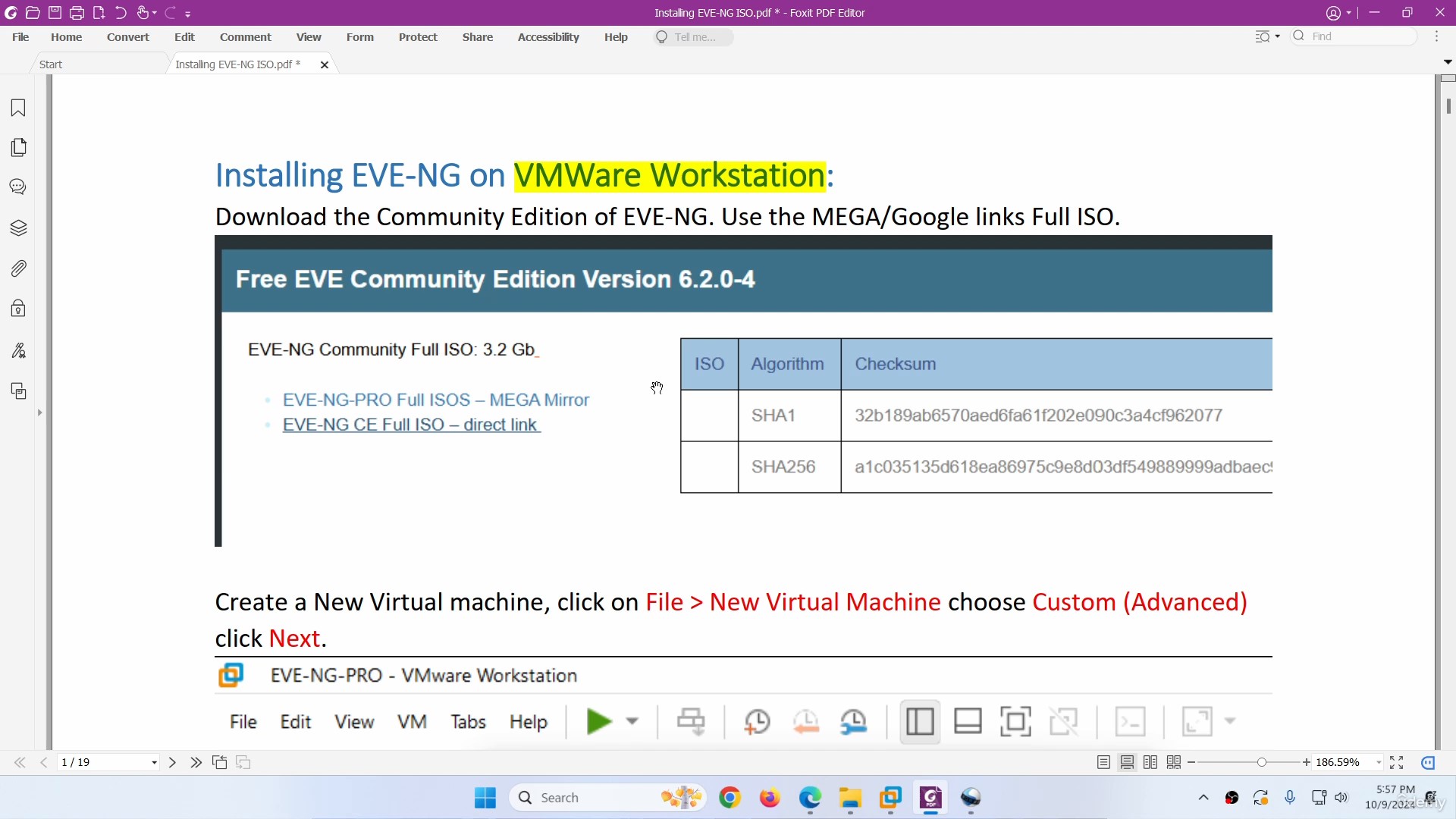The image size is (1456, 819).
Task: Open the Edit ribbon tab
Action: [184, 36]
